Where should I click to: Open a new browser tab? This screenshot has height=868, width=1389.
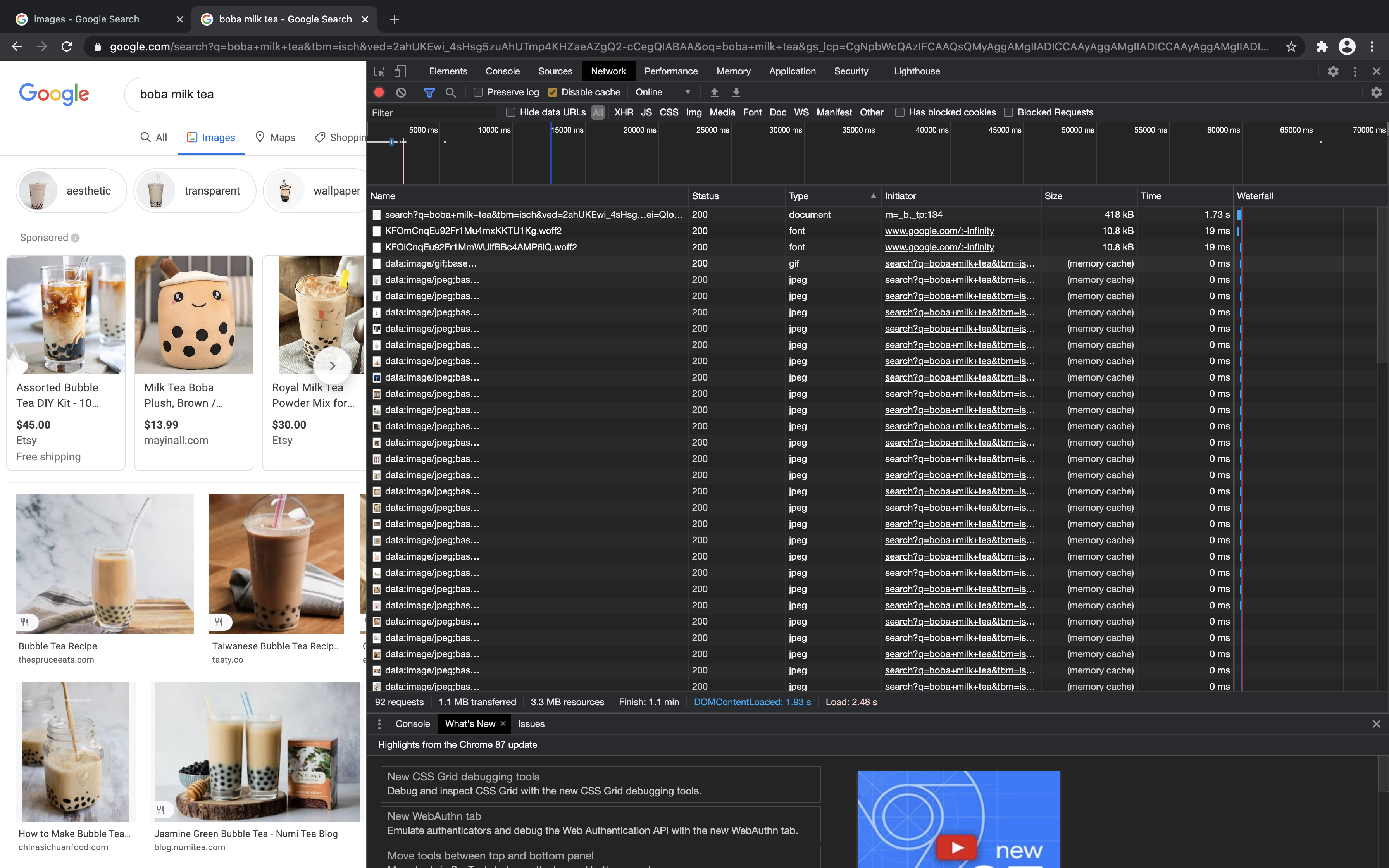click(x=394, y=19)
